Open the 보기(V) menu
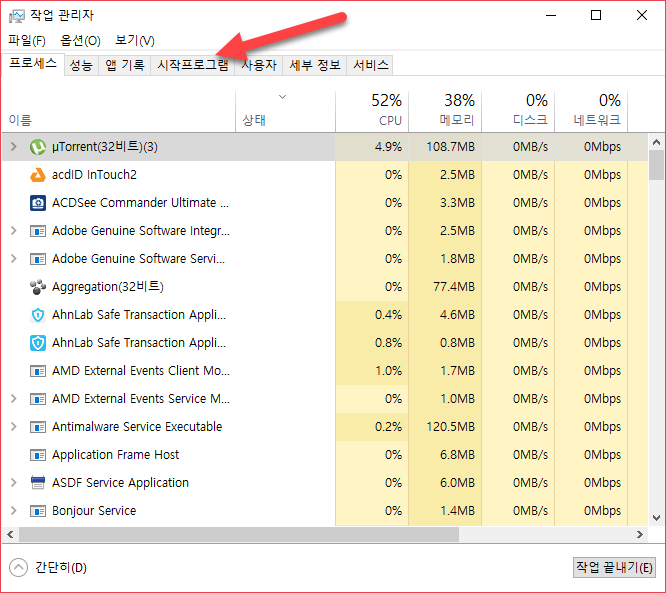666x593 pixels. pos(135,41)
